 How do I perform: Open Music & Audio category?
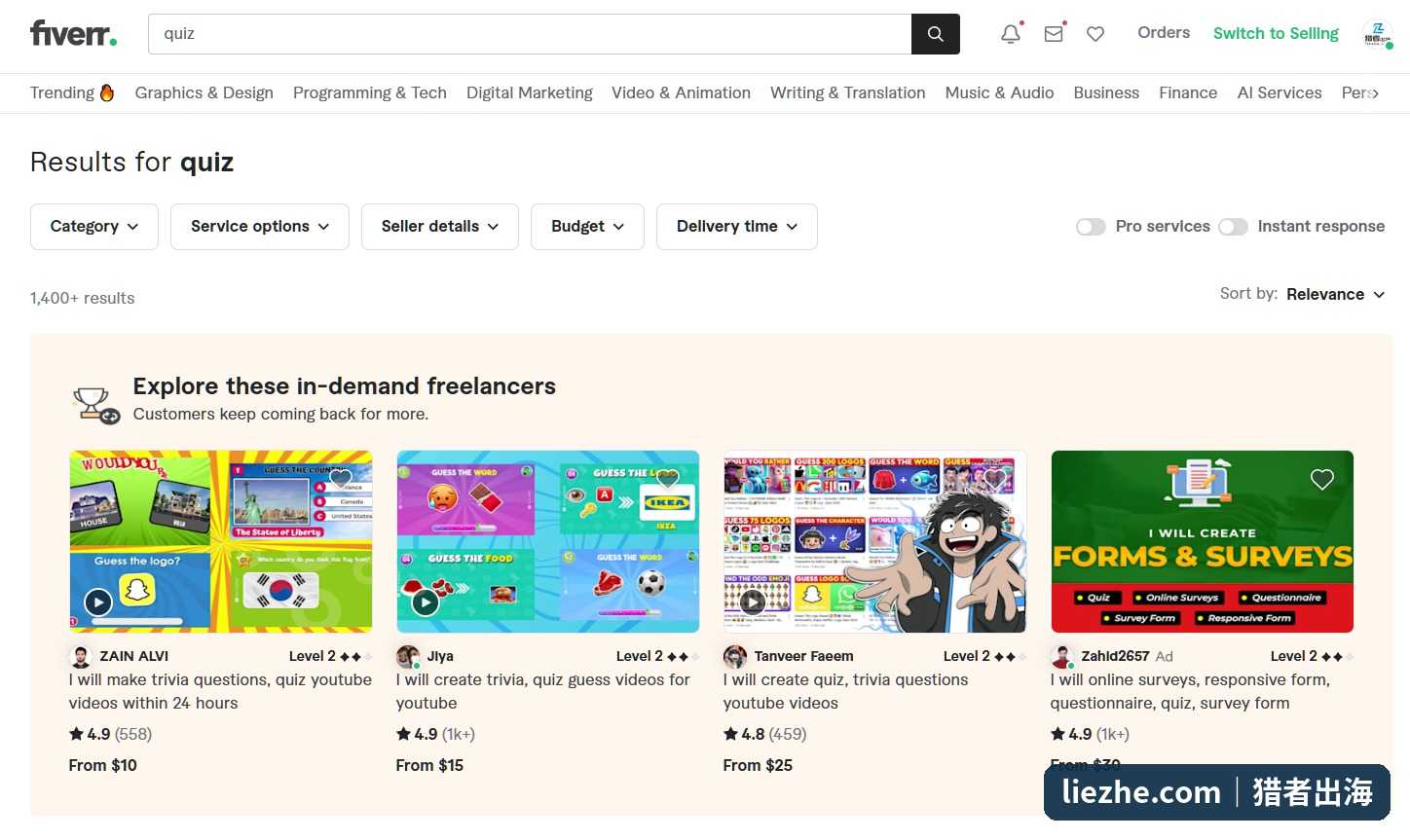click(999, 92)
